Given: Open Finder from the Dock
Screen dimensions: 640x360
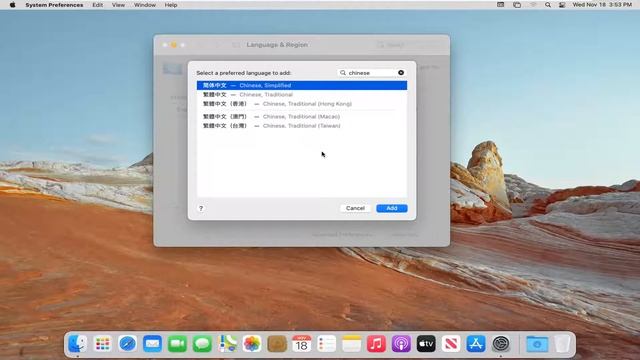Looking at the screenshot, I should pos(78,344).
